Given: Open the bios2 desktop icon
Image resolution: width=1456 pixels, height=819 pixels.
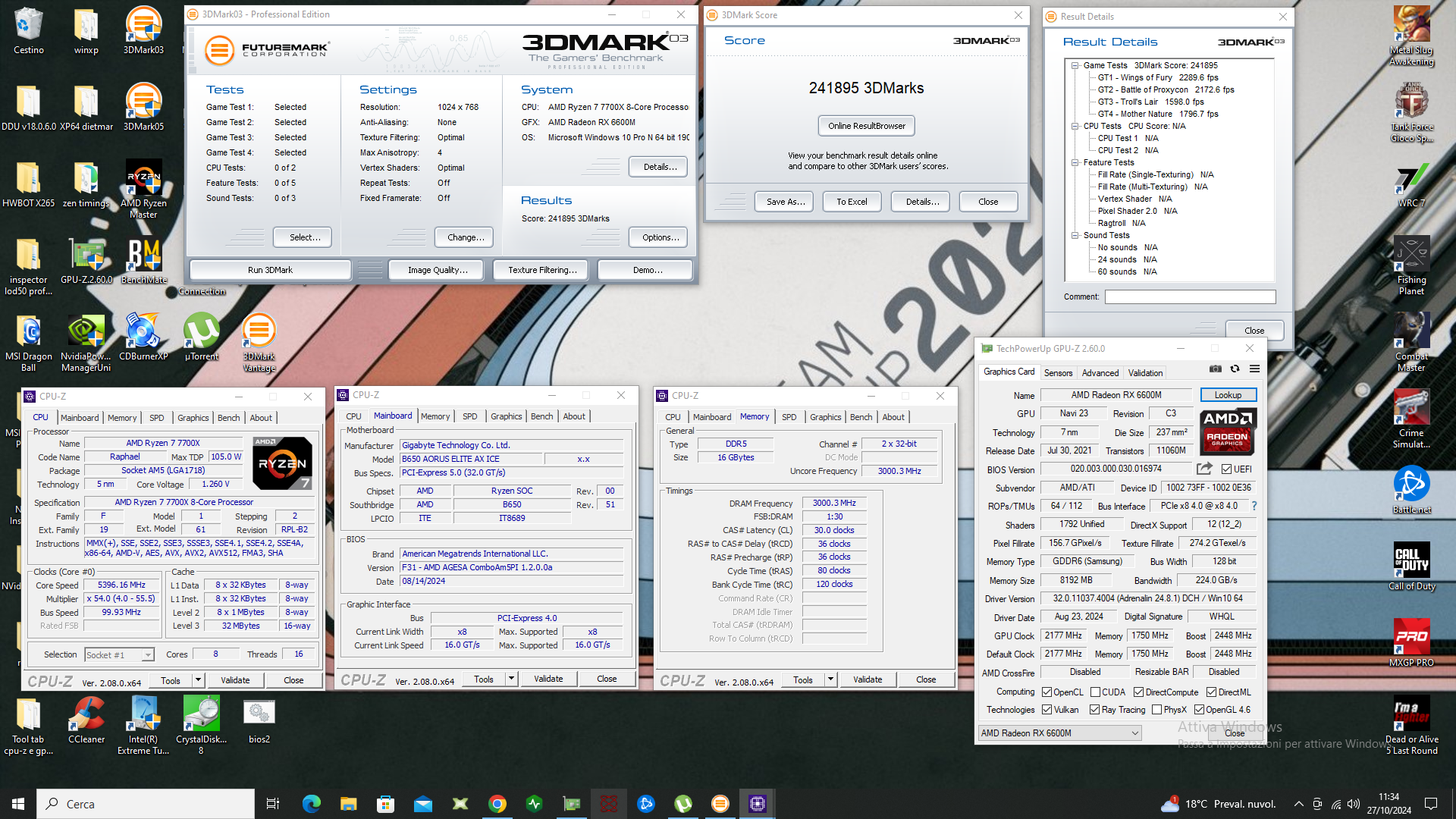Looking at the screenshot, I should pyautogui.click(x=259, y=720).
